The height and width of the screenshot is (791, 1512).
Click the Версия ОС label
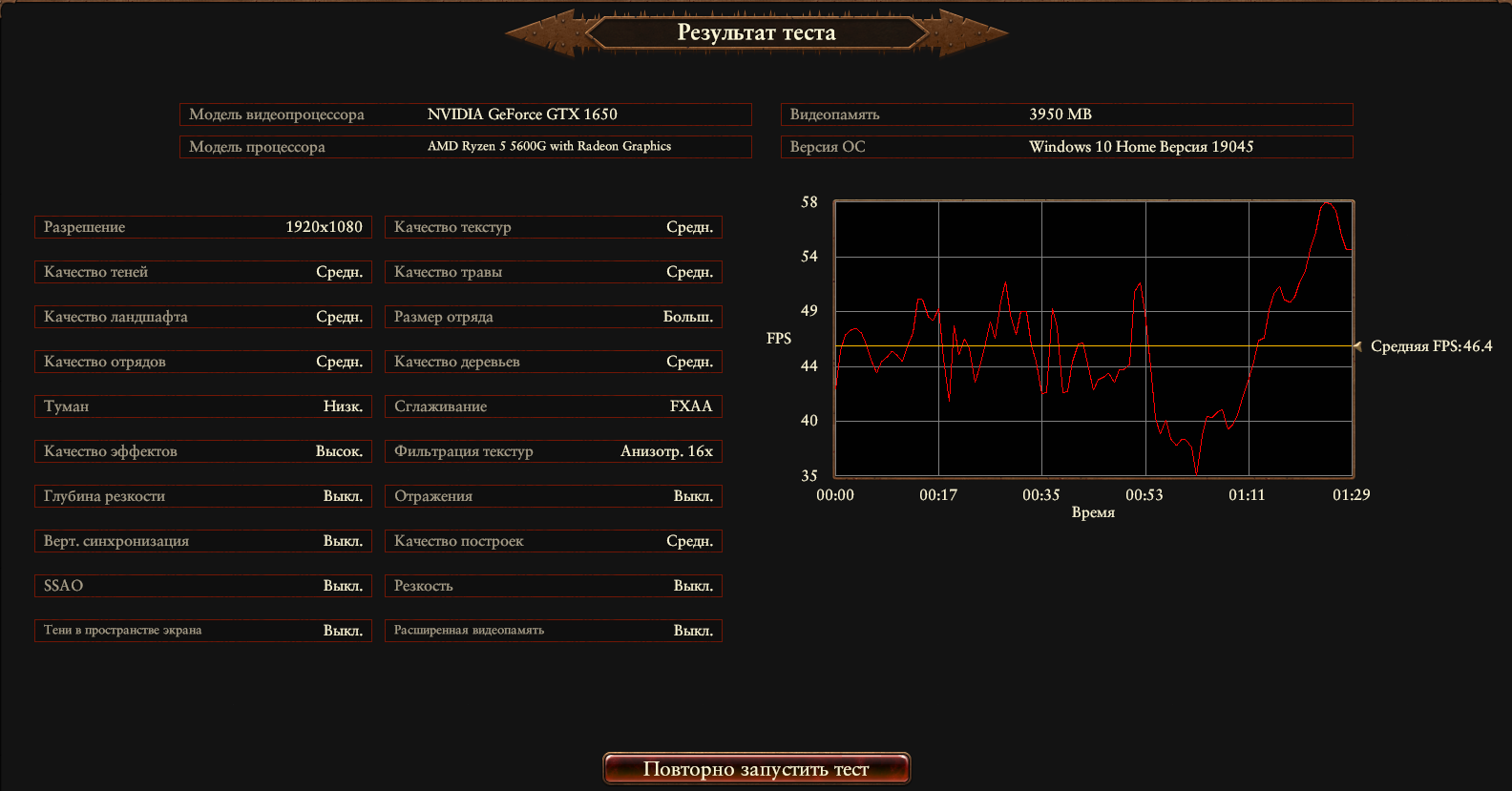tap(828, 147)
